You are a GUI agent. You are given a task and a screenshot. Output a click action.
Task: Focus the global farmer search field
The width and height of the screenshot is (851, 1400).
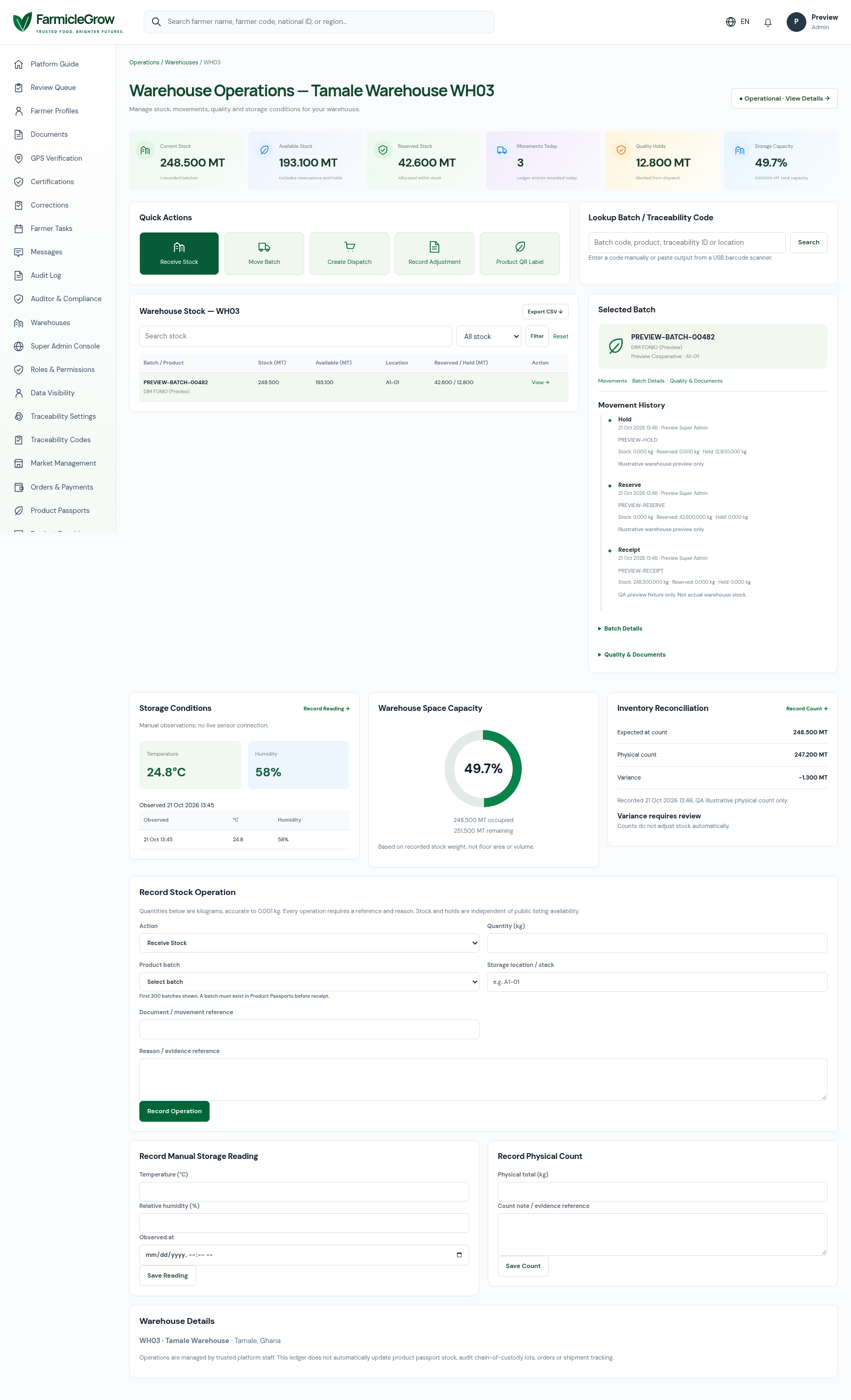(x=319, y=22)
